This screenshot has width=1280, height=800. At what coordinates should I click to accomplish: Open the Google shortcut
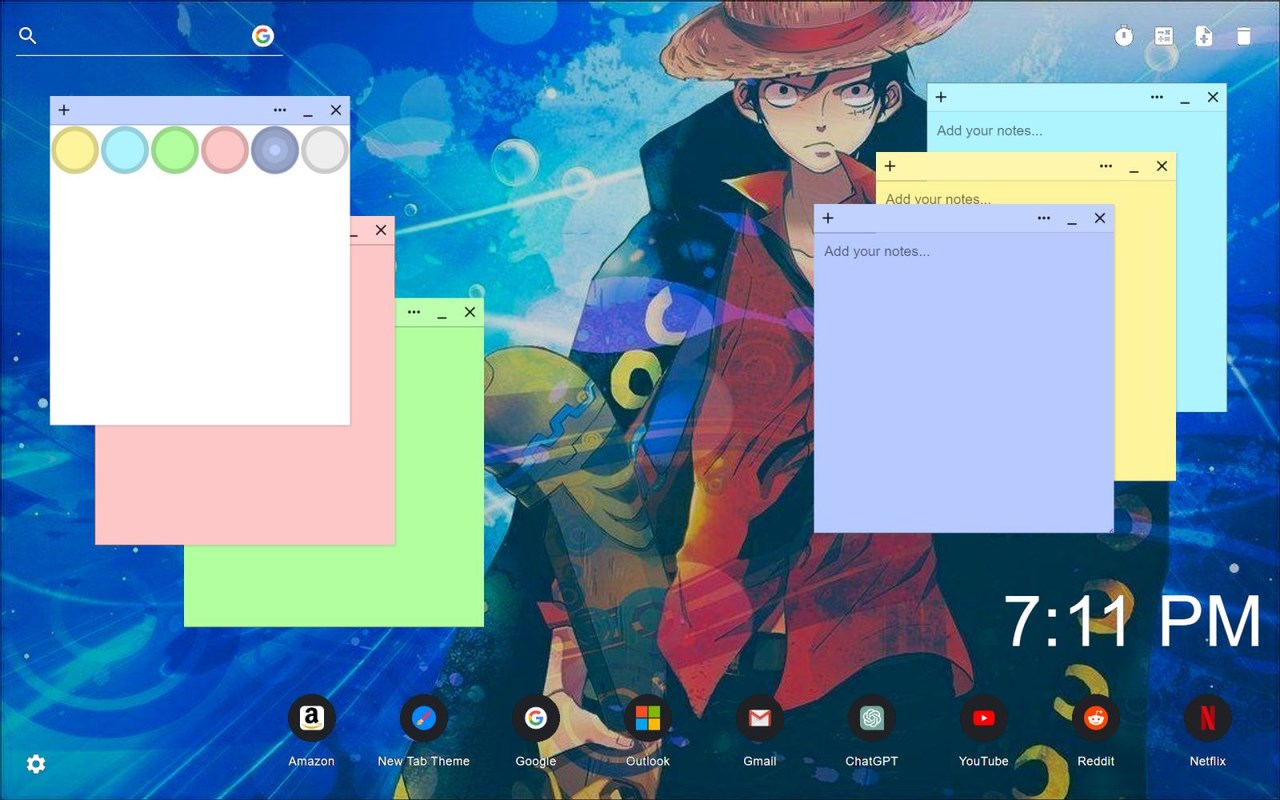[x=536, y=731]
